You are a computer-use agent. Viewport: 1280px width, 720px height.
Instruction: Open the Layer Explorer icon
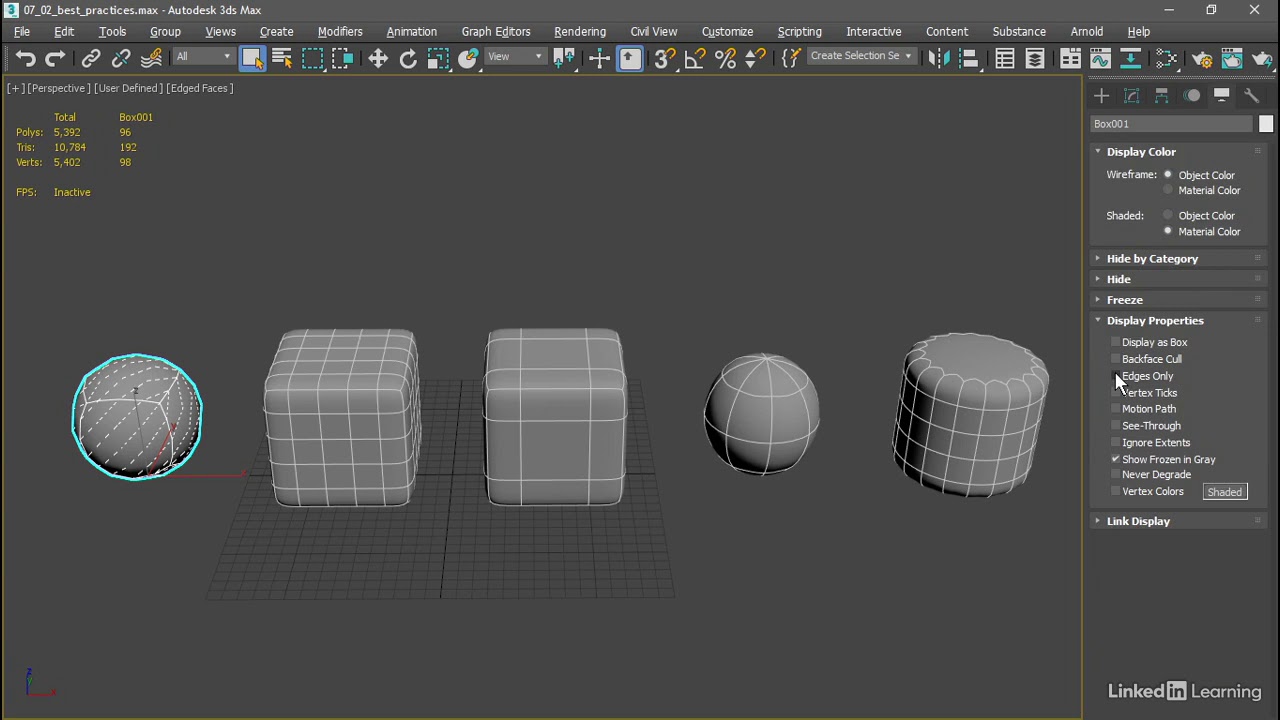pos(1035,59)
